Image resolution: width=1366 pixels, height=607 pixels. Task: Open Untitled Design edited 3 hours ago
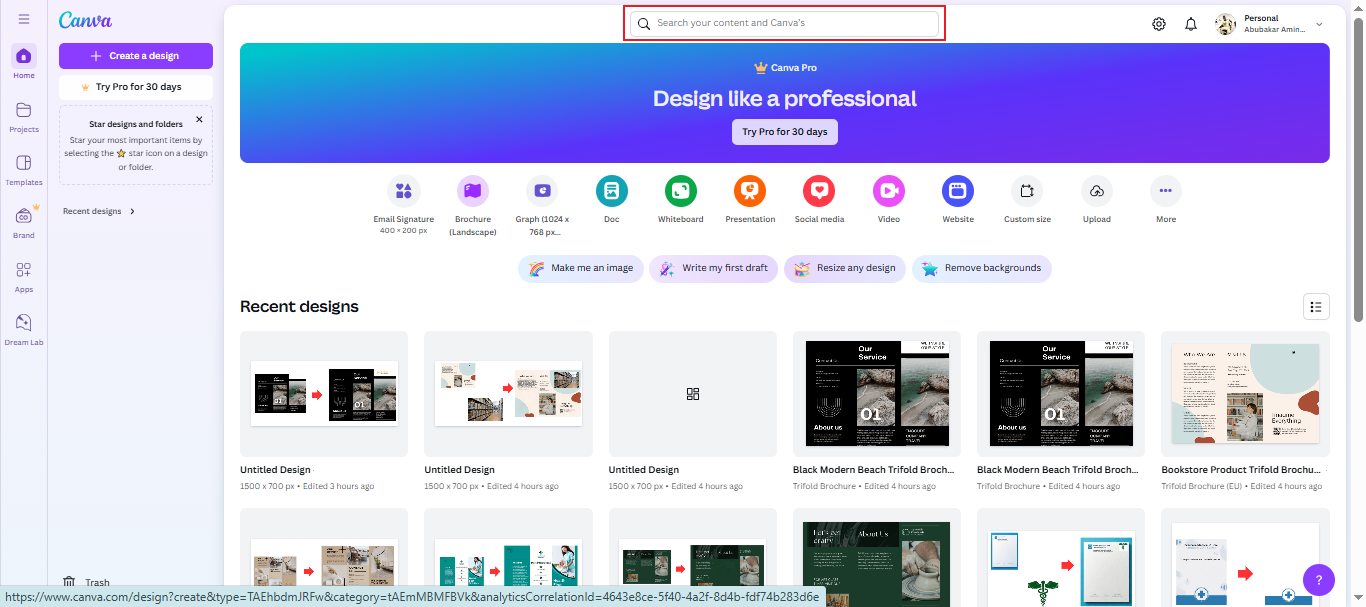click(324, 394)
